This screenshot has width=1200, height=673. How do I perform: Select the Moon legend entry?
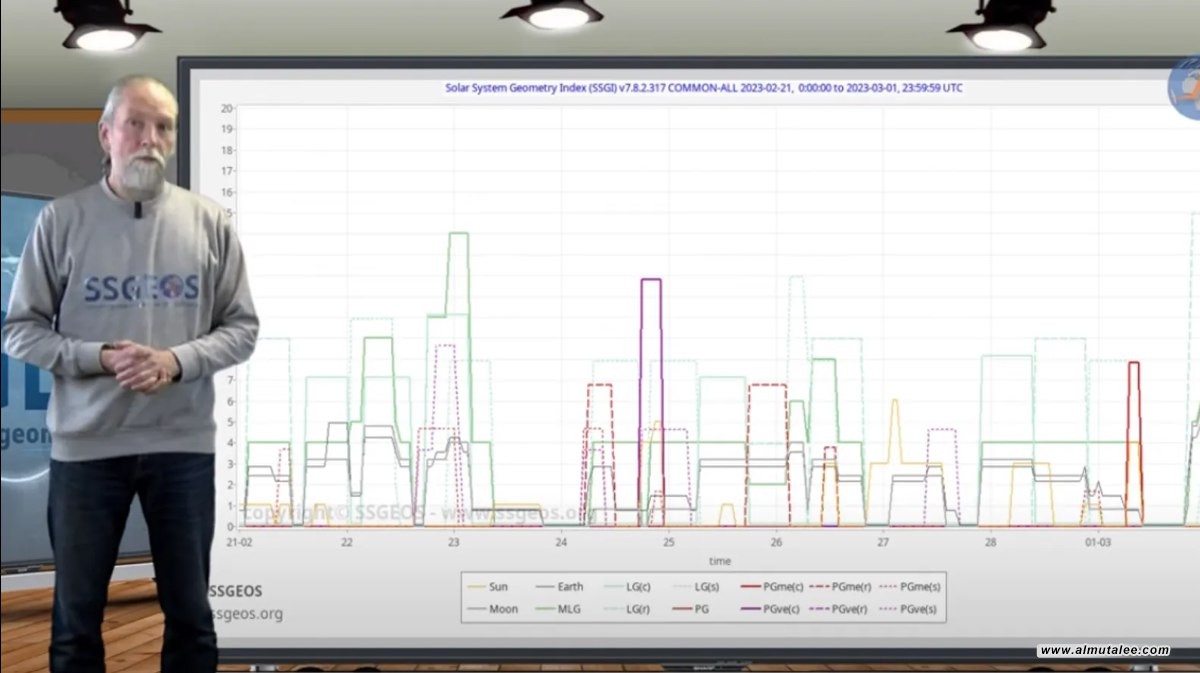(492, 609)
